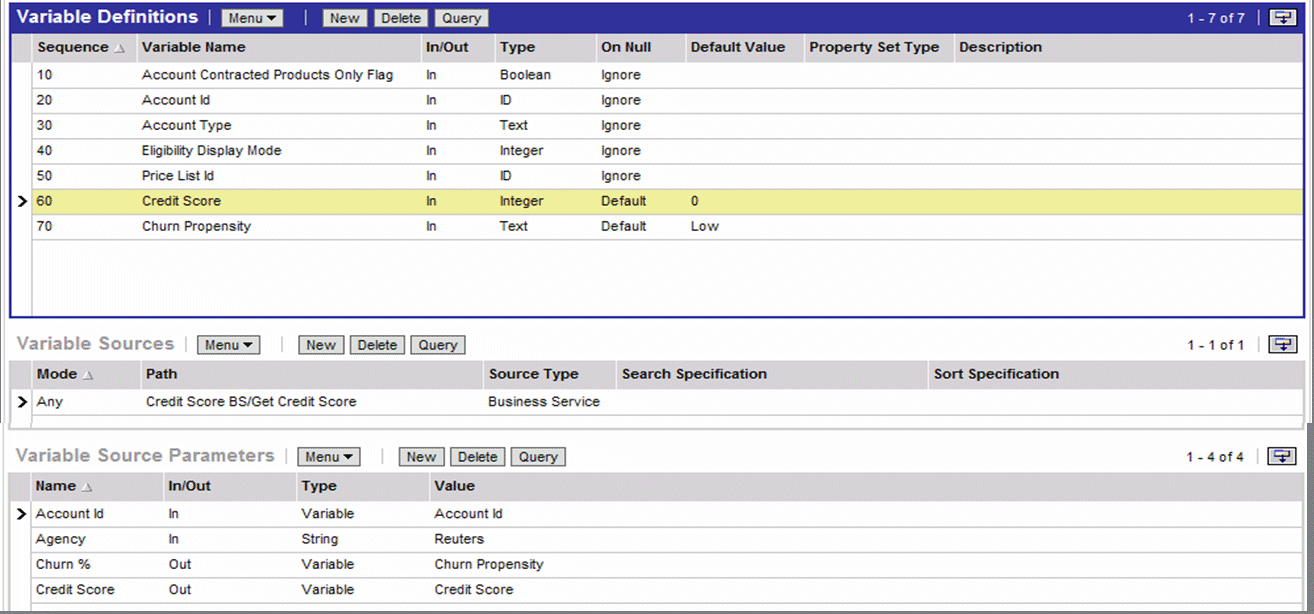Click the row selector arrow next to Account Id parameter

point(22,513)
